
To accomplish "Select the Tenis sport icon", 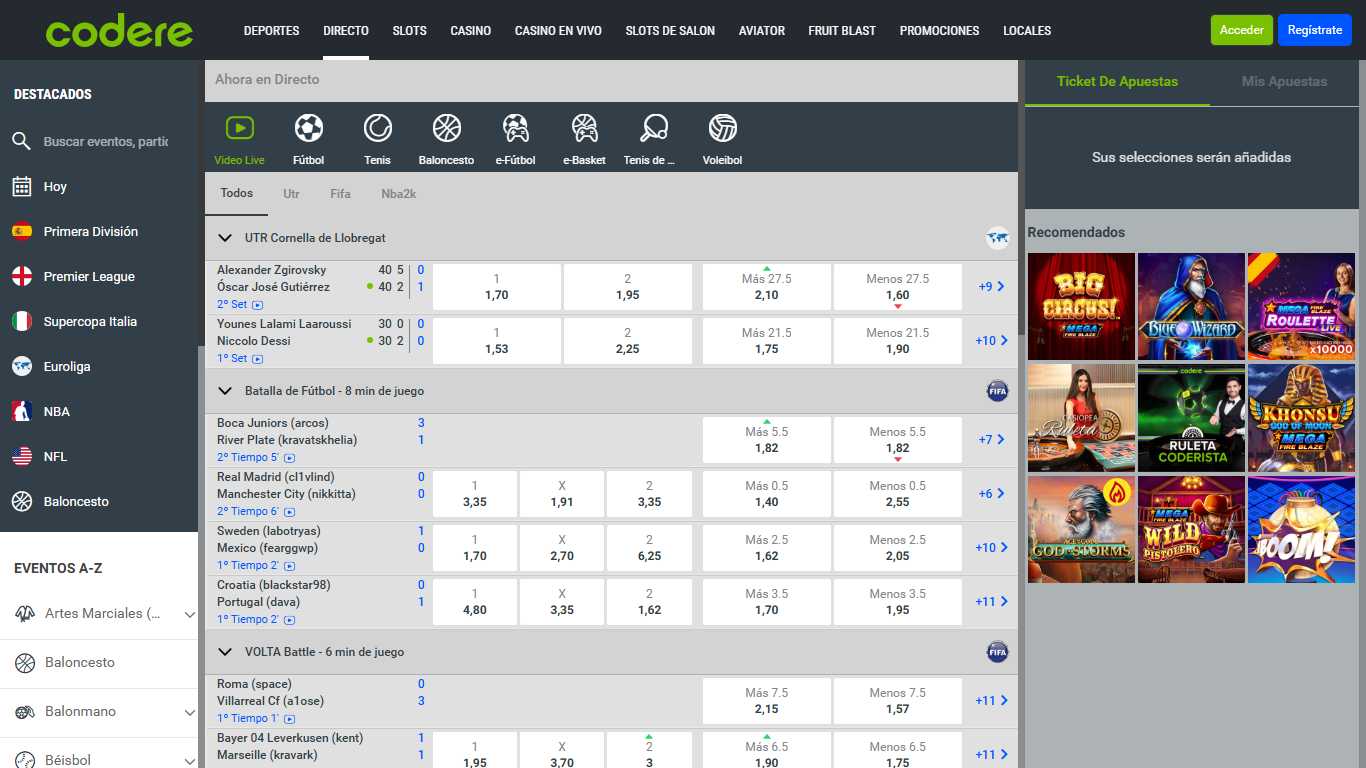I will coord(377,128).
